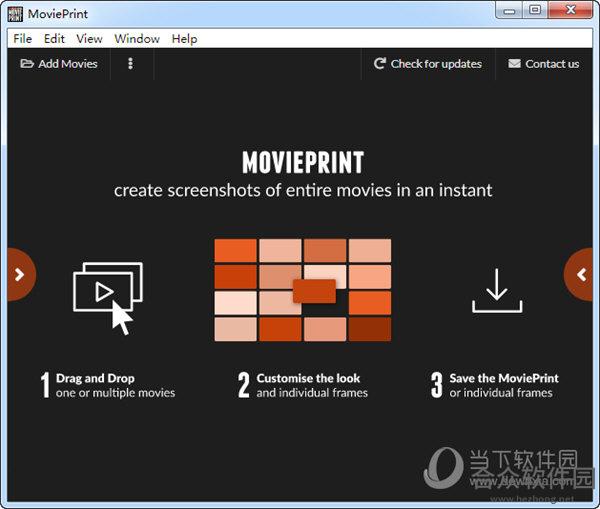This screenshot has width=600, height=509.
Task: Click 'and individual frames' text
Action: click(312, 393)
